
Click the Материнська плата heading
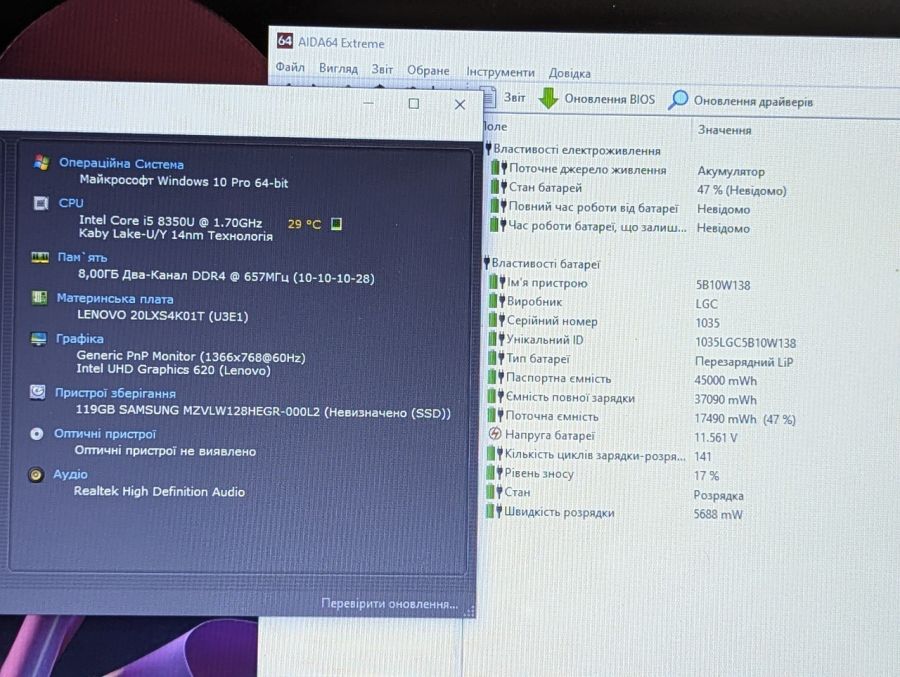(x=115, y=299)
